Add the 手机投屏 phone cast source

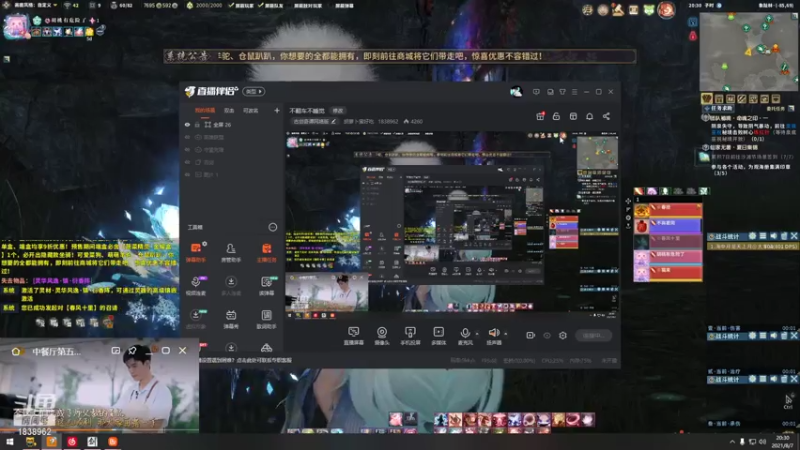(410, 336)
